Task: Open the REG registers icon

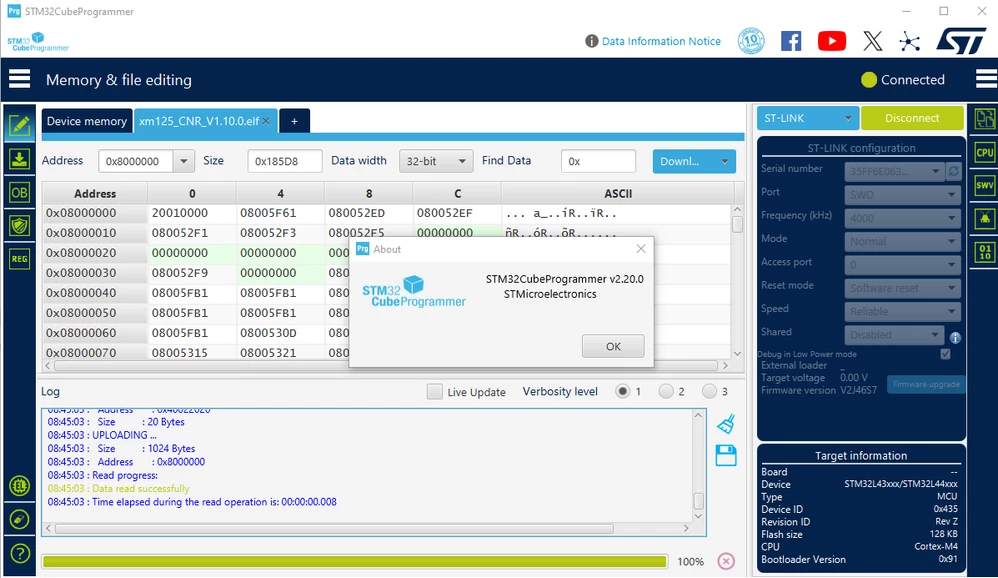Action: tap(19, 259)
